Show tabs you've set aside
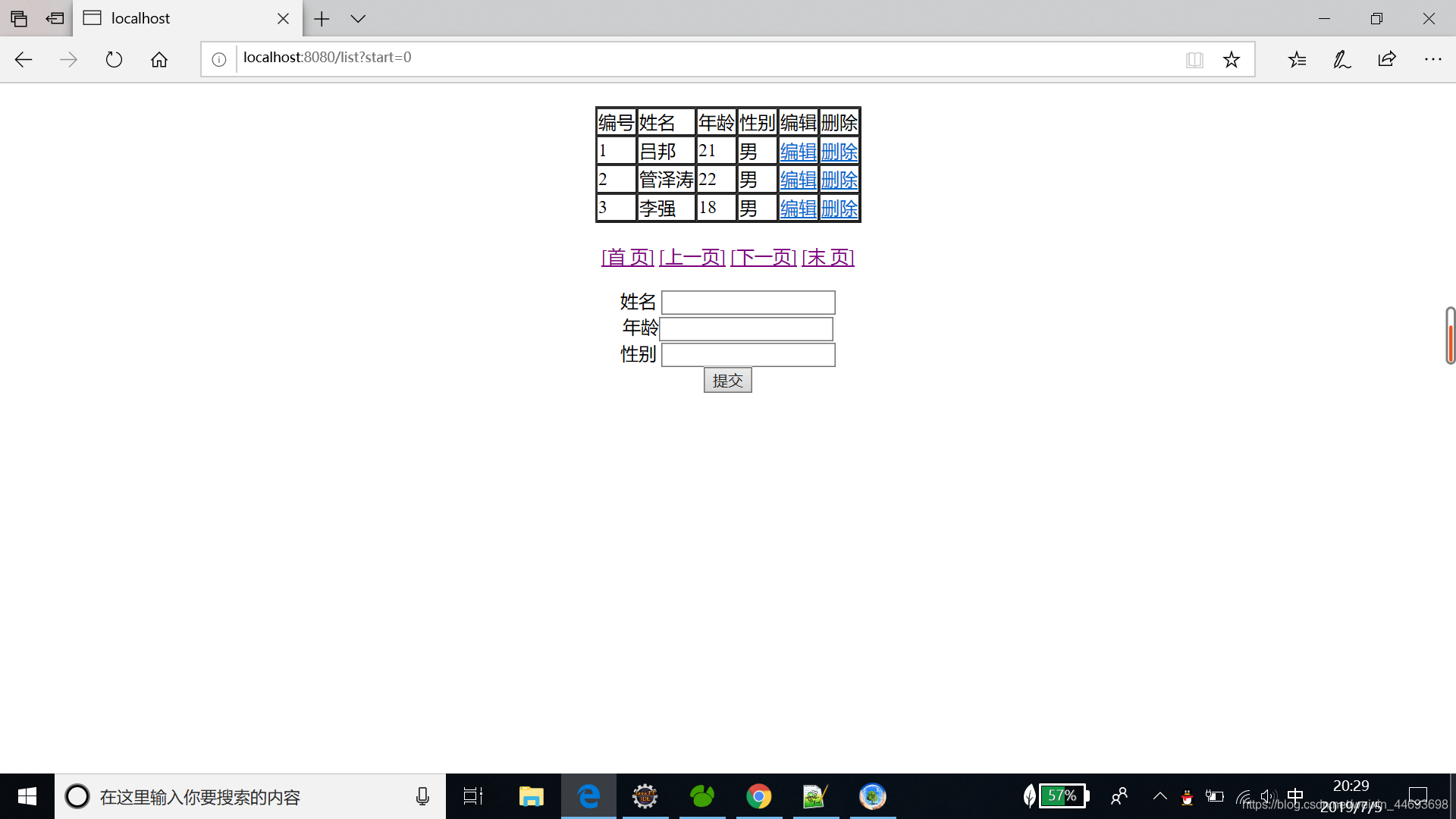This screenshot has width=1456, height=819. point(19,18)
